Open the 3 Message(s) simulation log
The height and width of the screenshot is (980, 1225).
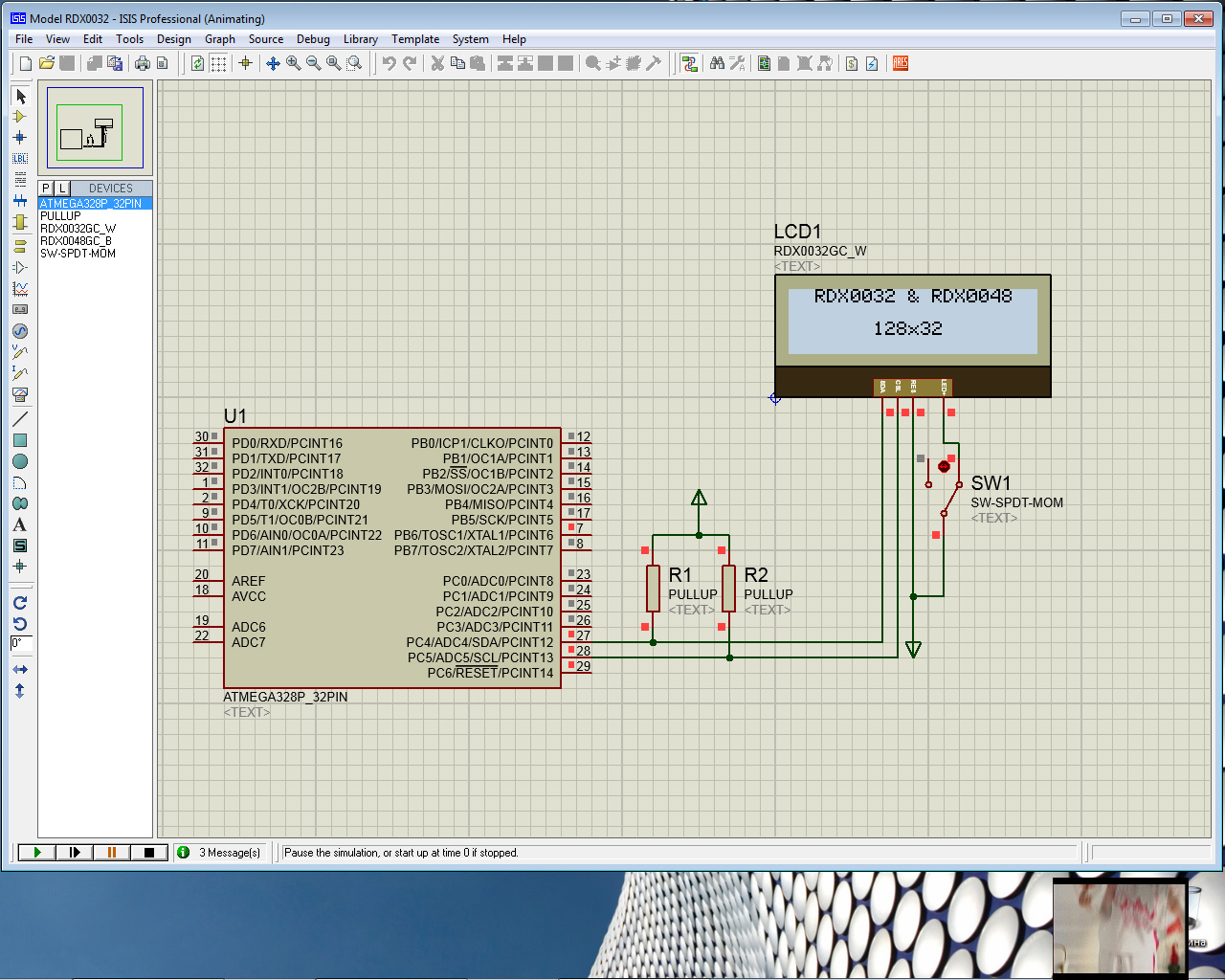[x=222, y=853]
